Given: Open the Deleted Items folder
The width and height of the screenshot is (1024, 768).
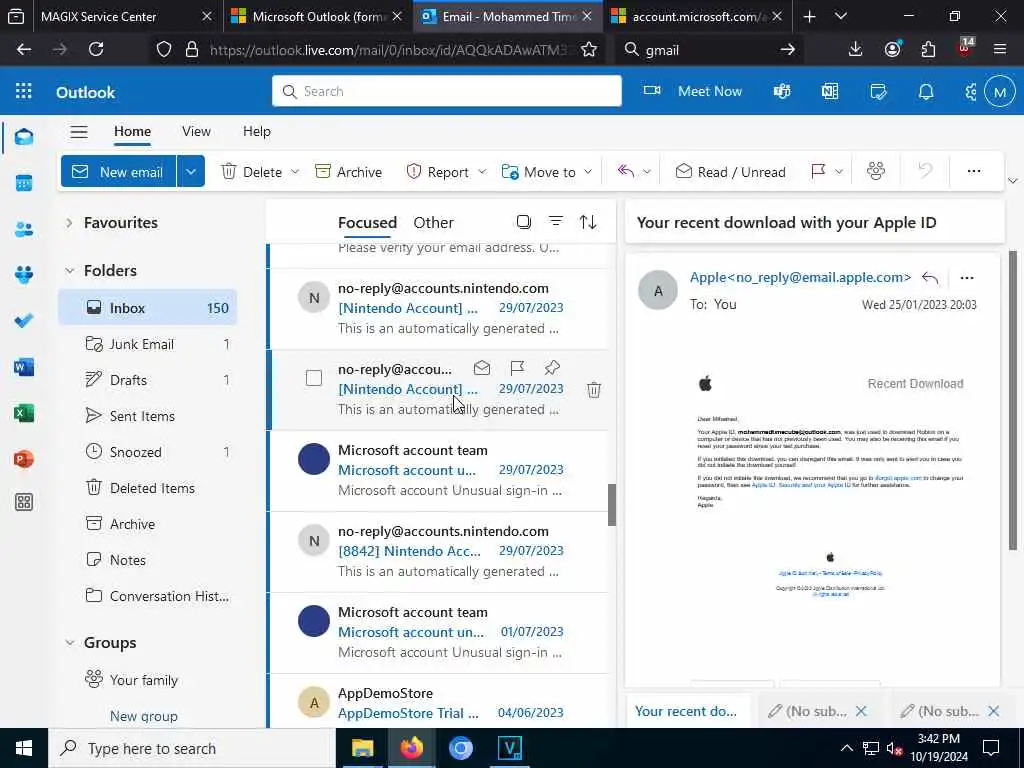Looking at the screenshot, I should tap(148, 488).
